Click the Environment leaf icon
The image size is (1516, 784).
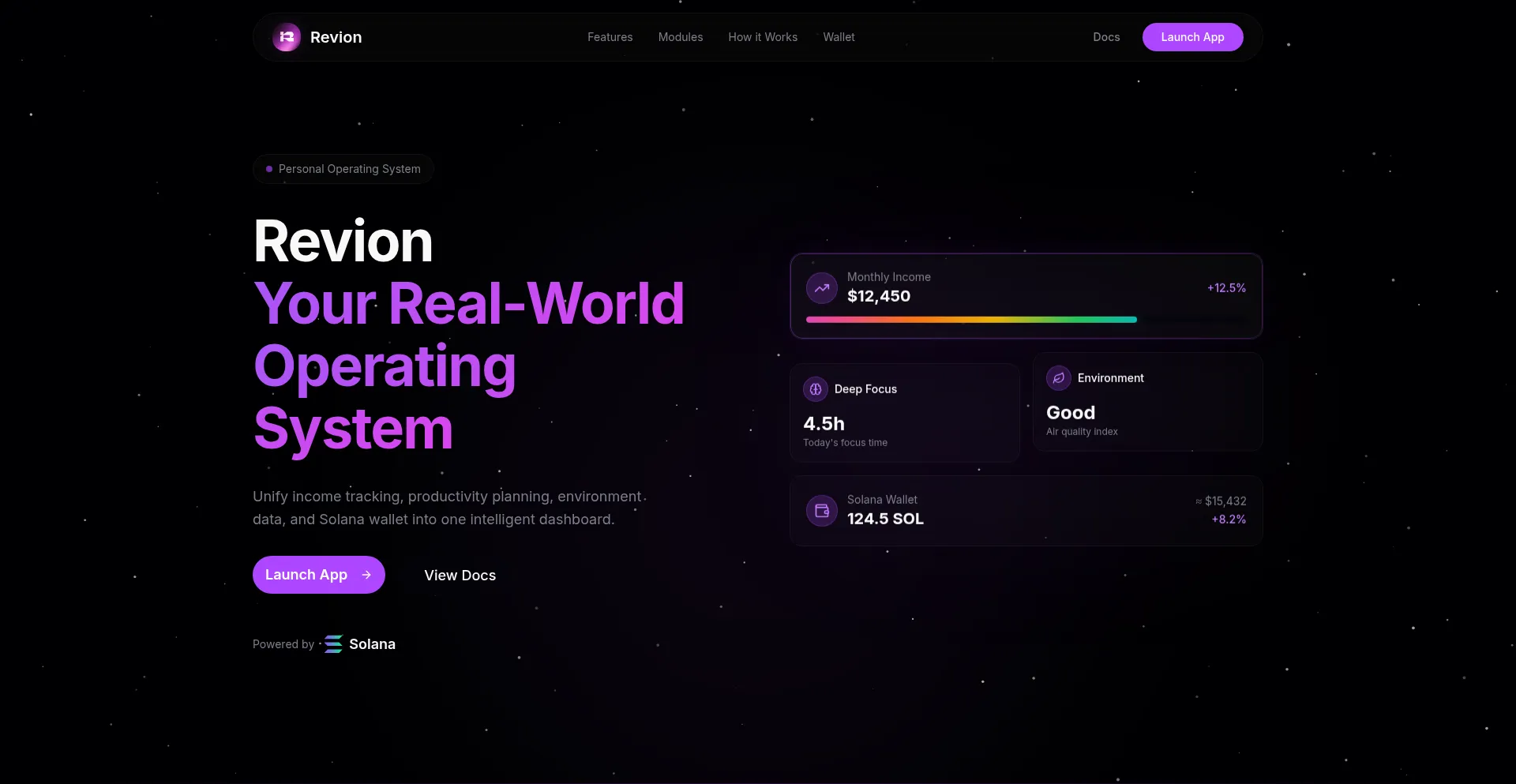(x=1059, y=378)
